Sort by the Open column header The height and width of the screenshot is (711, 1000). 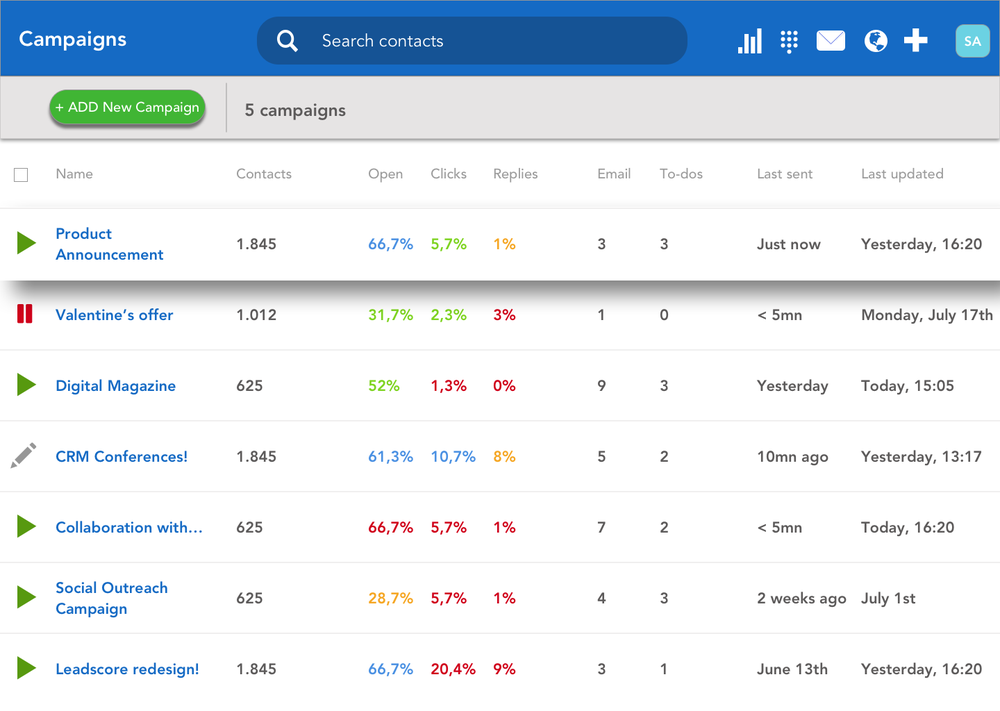coord(385,174)
